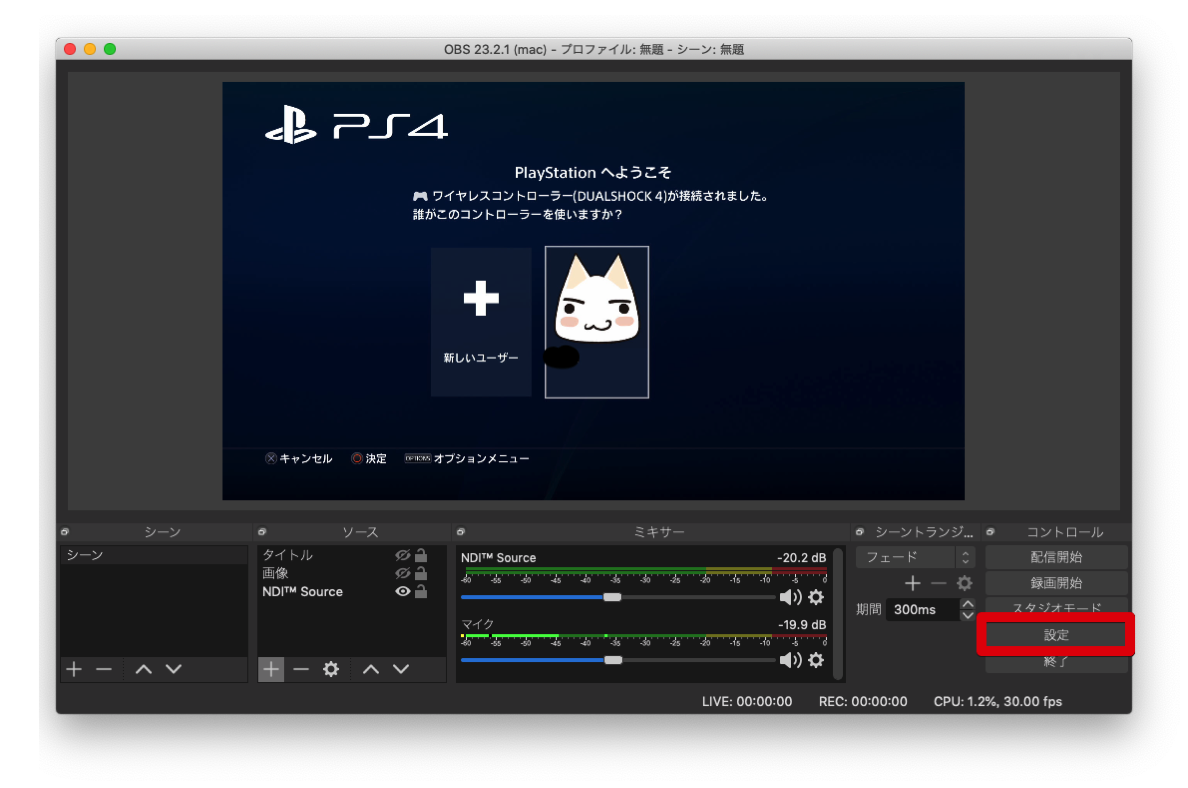Remove scene transition with minus icon
The height and width of the screenshot is (788, 1188).
click(939, 583)
